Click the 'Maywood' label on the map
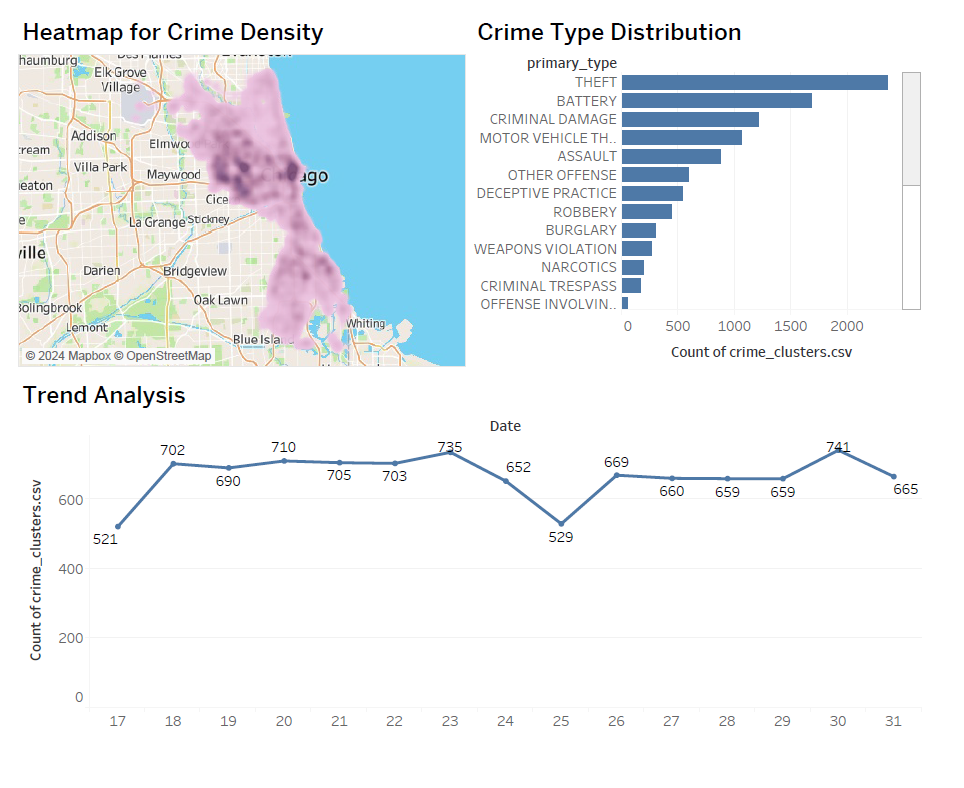 click(x=173, y=175)
